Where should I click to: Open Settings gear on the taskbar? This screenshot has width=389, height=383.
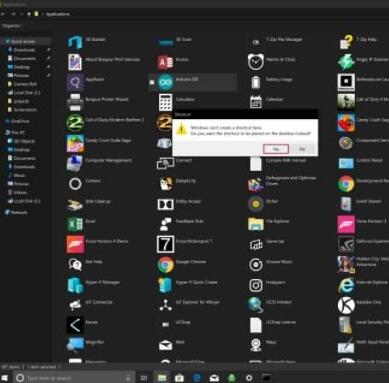point(249,378)
